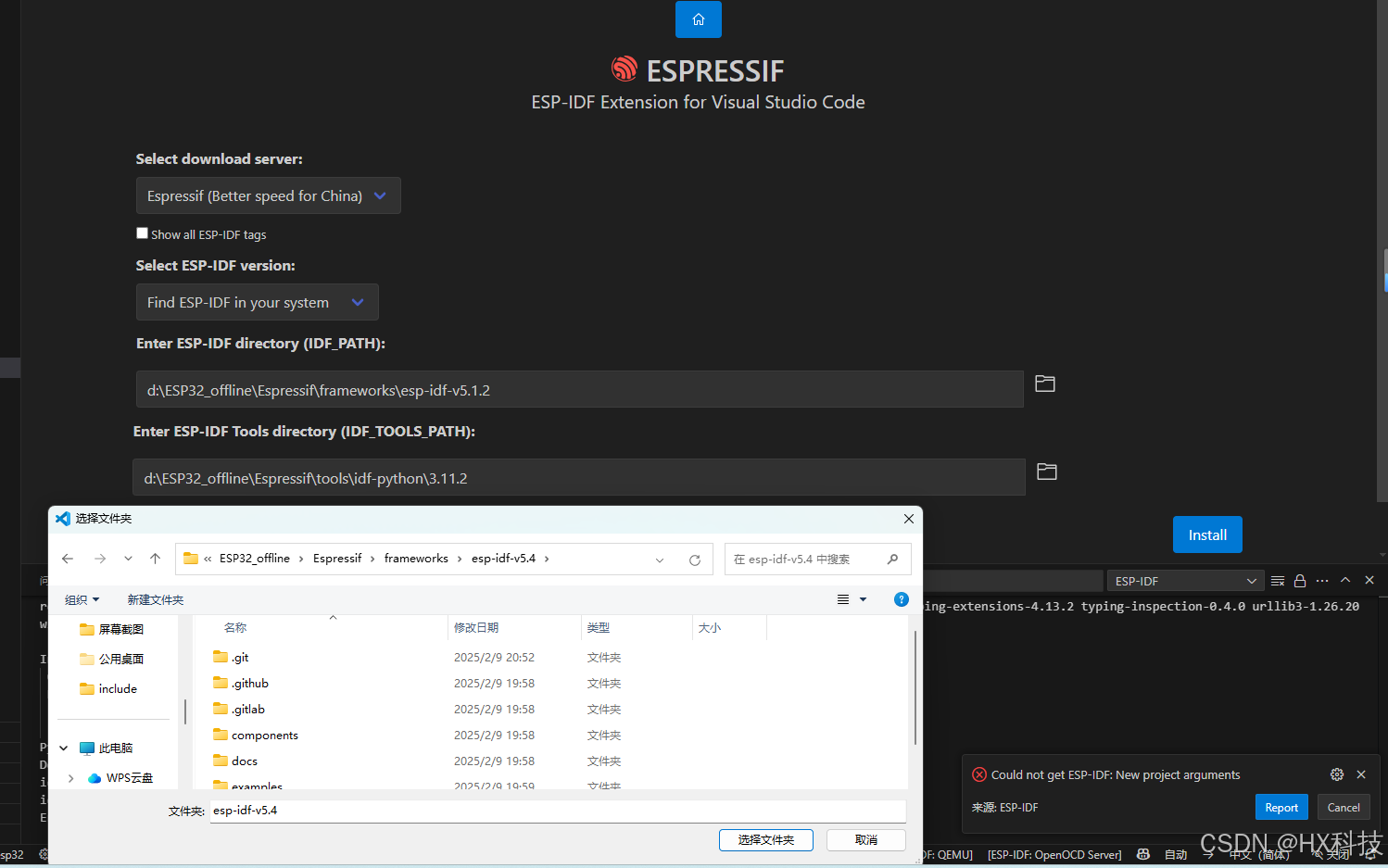Open ESP-IDF output channel dropdown

coord(1185,581)
